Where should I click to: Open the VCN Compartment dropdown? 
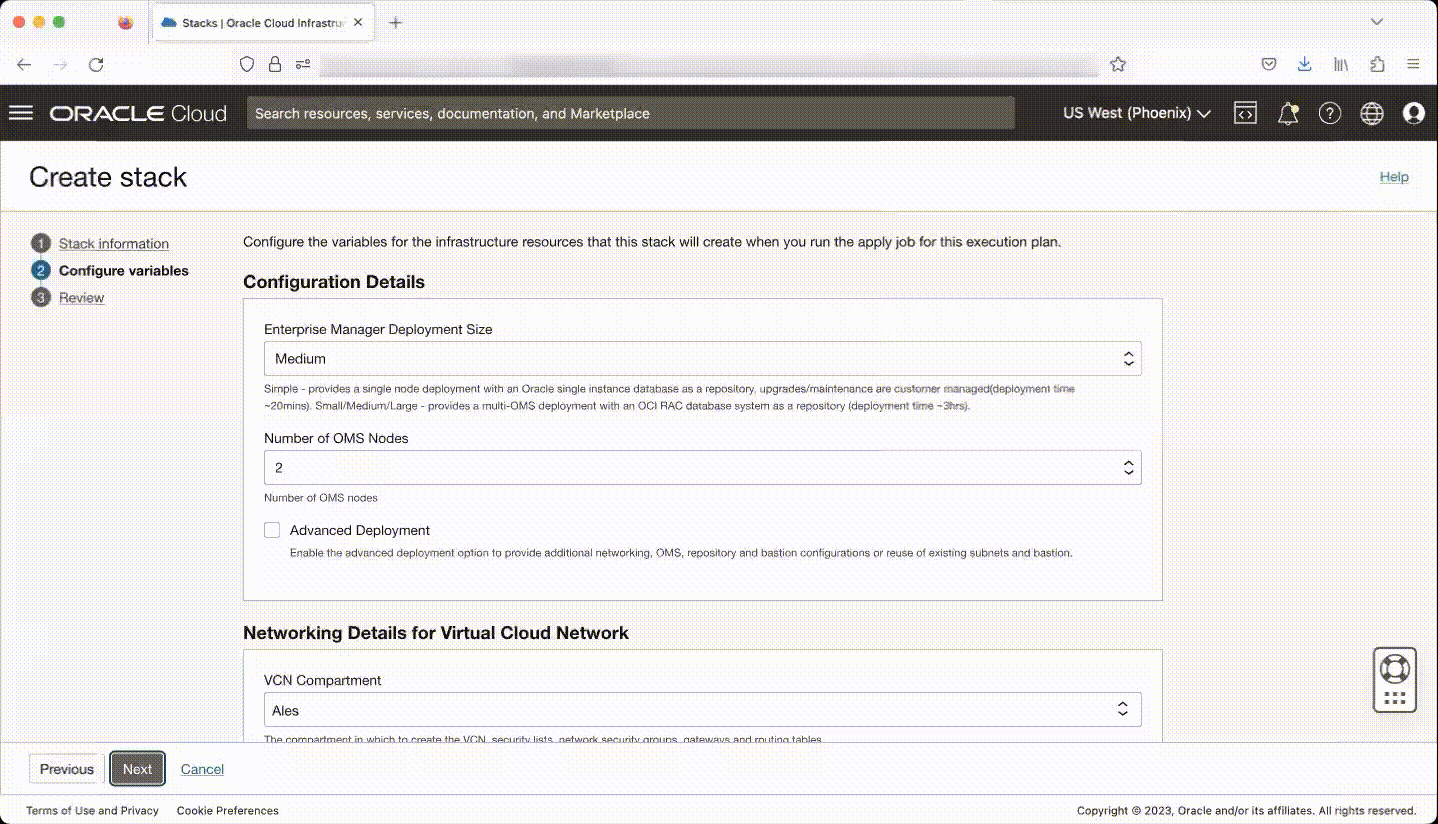[x=702, y=710]
